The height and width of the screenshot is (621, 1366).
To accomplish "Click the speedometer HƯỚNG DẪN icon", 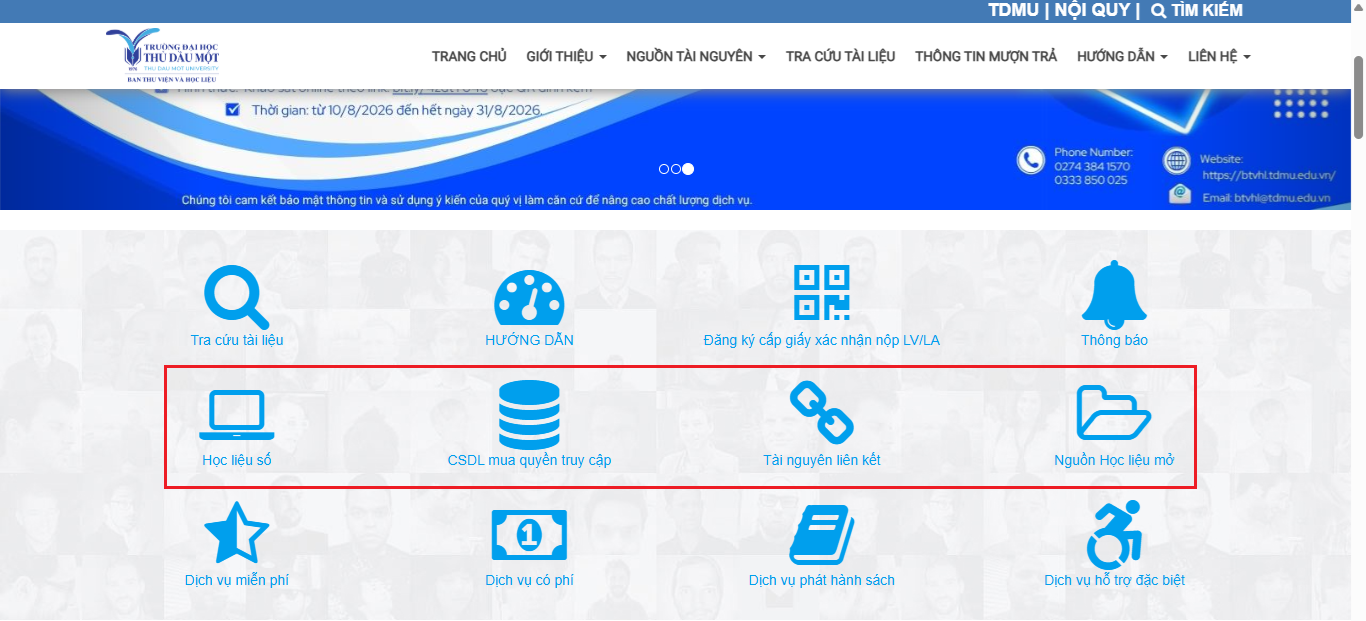I will pos(529,296).
